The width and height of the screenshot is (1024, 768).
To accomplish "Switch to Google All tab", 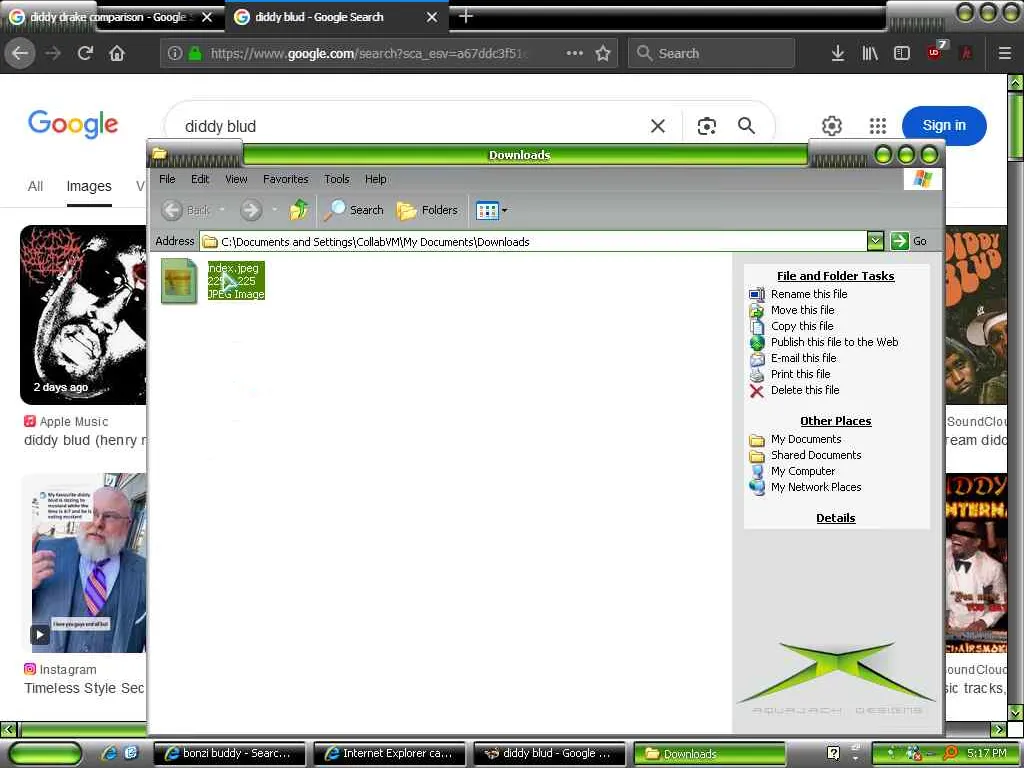I will pyautogui.click(x=35, y=186).
